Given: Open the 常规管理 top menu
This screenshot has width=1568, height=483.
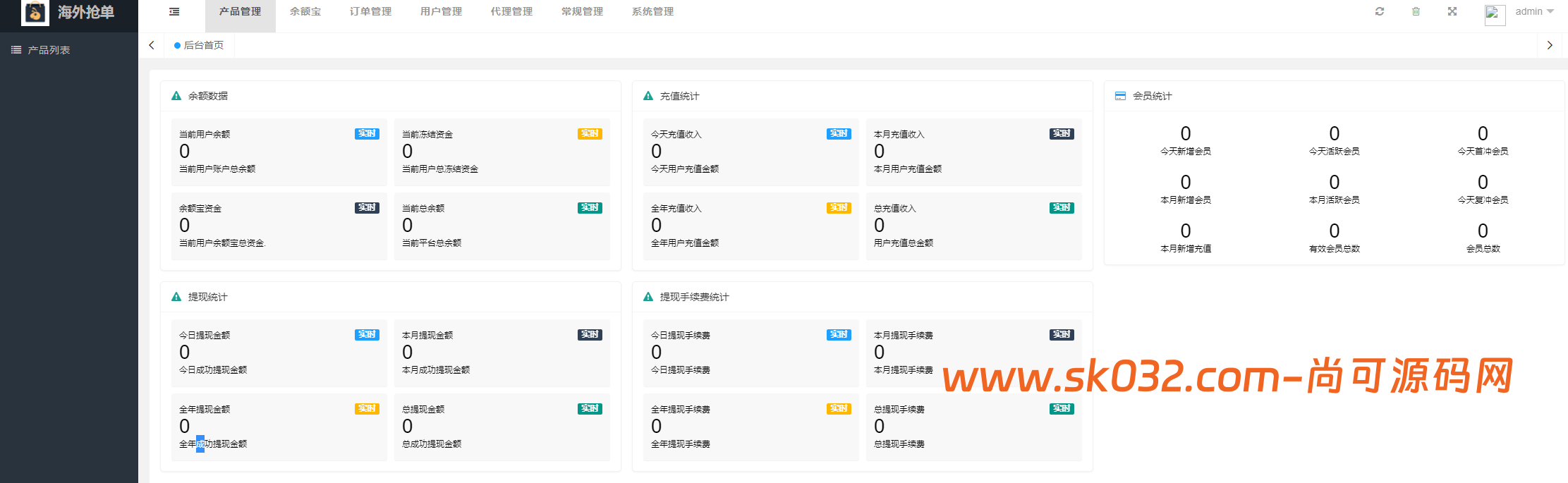Looking at the screenshot, I should click(582, 12).
